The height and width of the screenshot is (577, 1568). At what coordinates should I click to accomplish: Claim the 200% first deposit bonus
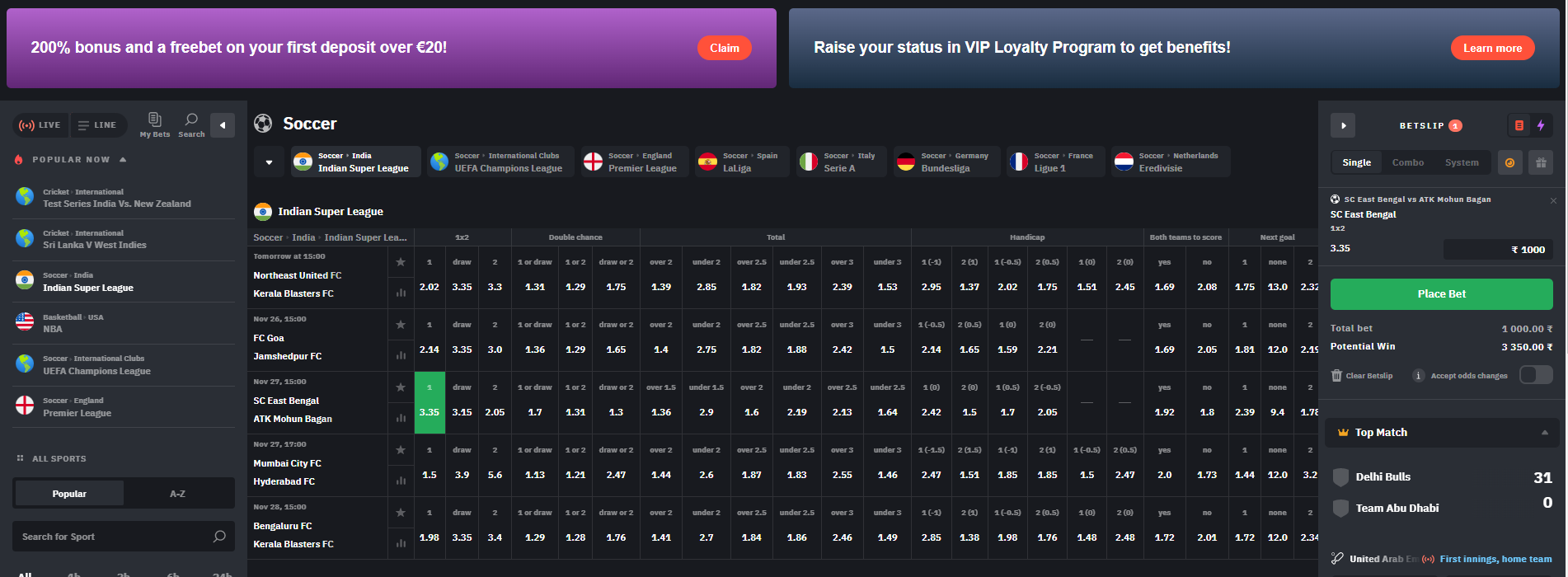click(x=725, y=48)
